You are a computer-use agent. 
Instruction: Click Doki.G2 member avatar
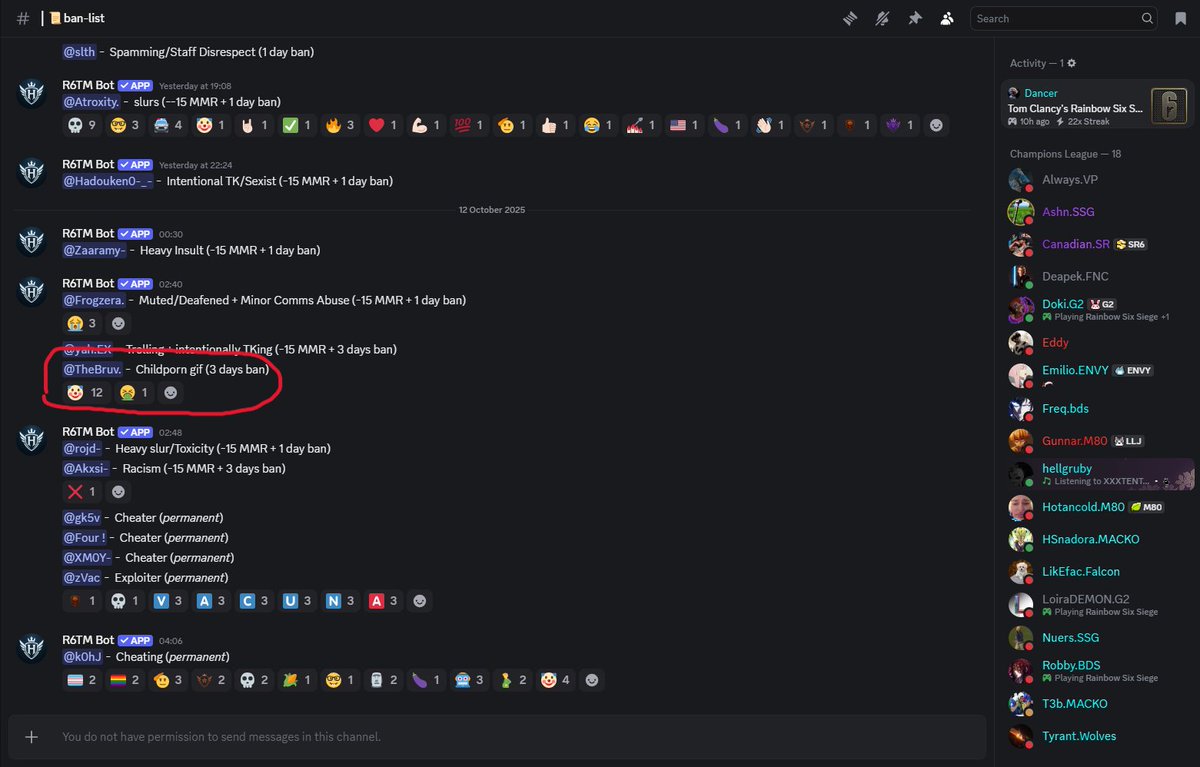(1020, 309)
